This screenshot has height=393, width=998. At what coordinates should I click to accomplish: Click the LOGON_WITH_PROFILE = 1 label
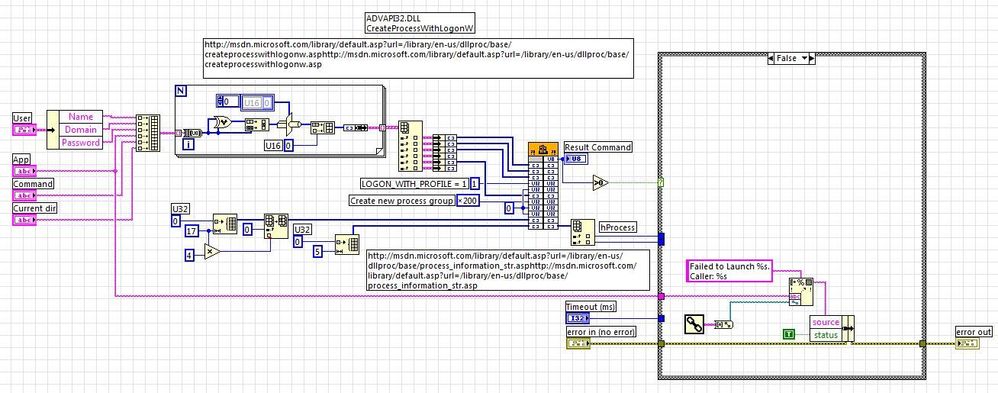(x=414, y=183)
